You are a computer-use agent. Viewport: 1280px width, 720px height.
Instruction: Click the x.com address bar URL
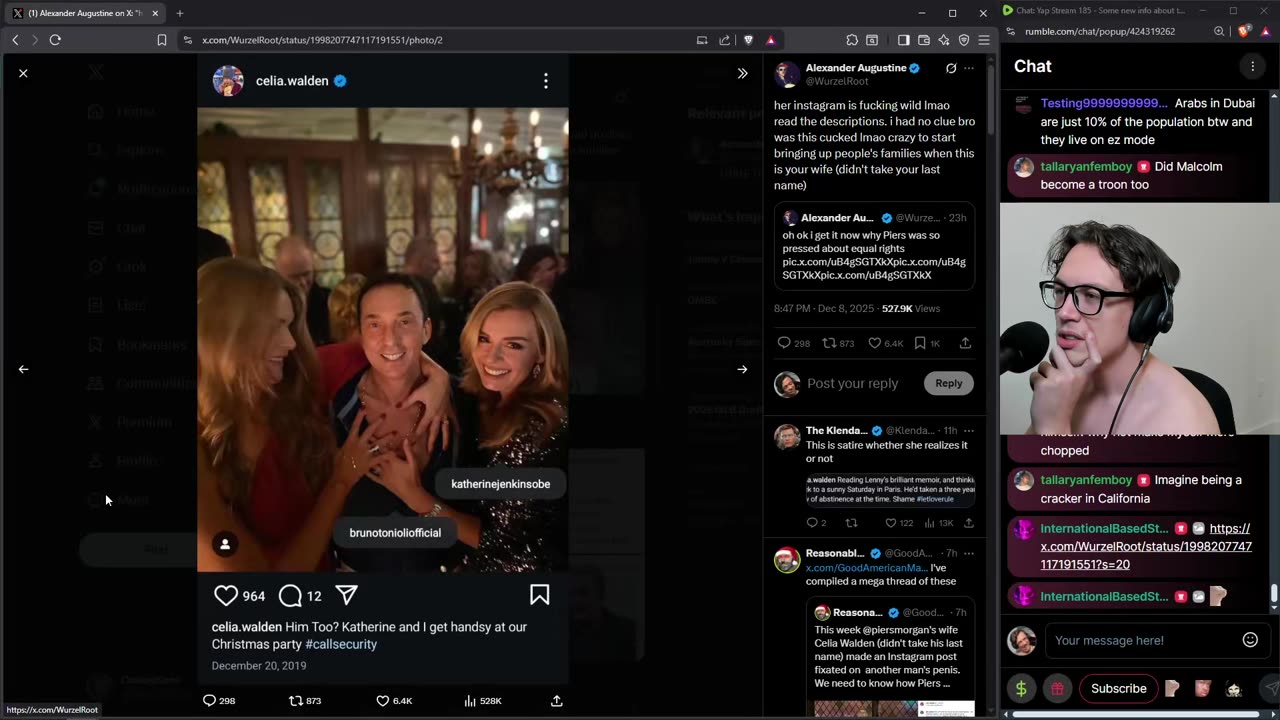point(322,40)
